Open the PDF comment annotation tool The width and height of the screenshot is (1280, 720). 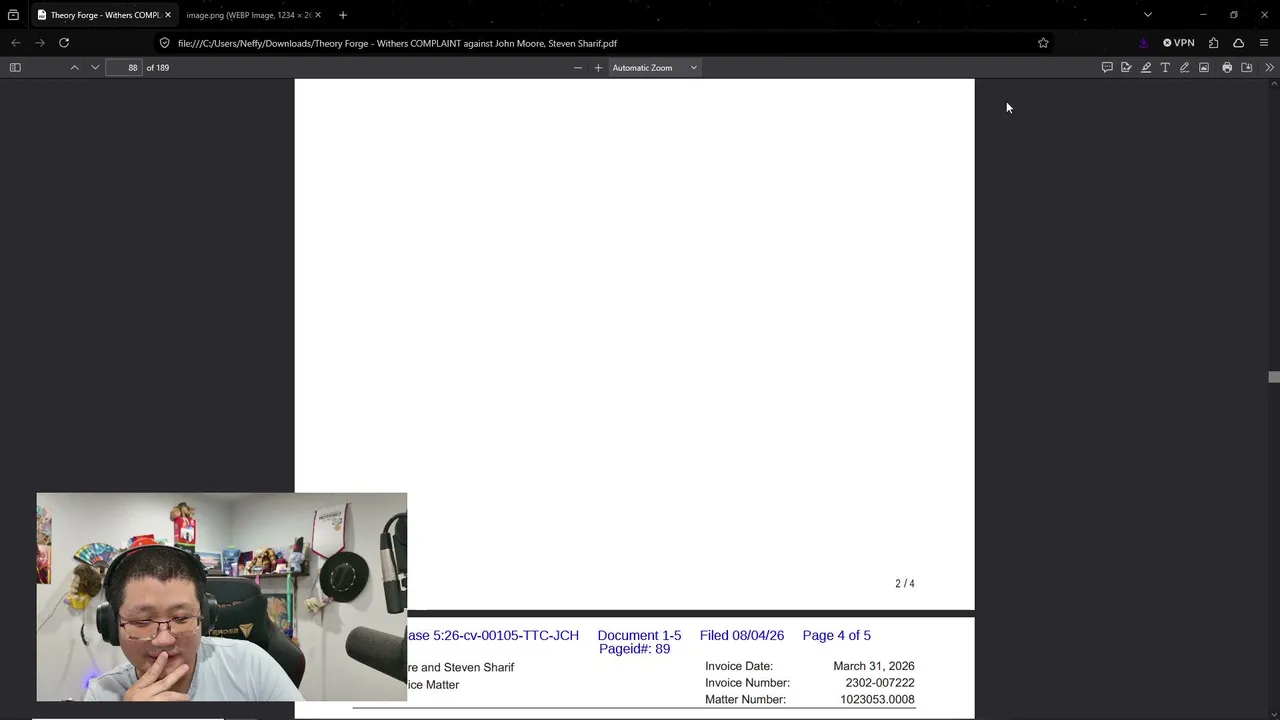tap(1107, 67)
